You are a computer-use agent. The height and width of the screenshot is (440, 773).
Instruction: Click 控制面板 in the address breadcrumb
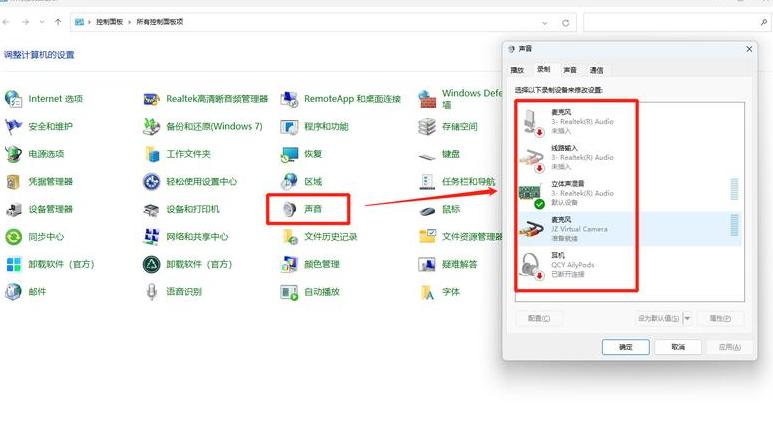click(x=109, y=22)
